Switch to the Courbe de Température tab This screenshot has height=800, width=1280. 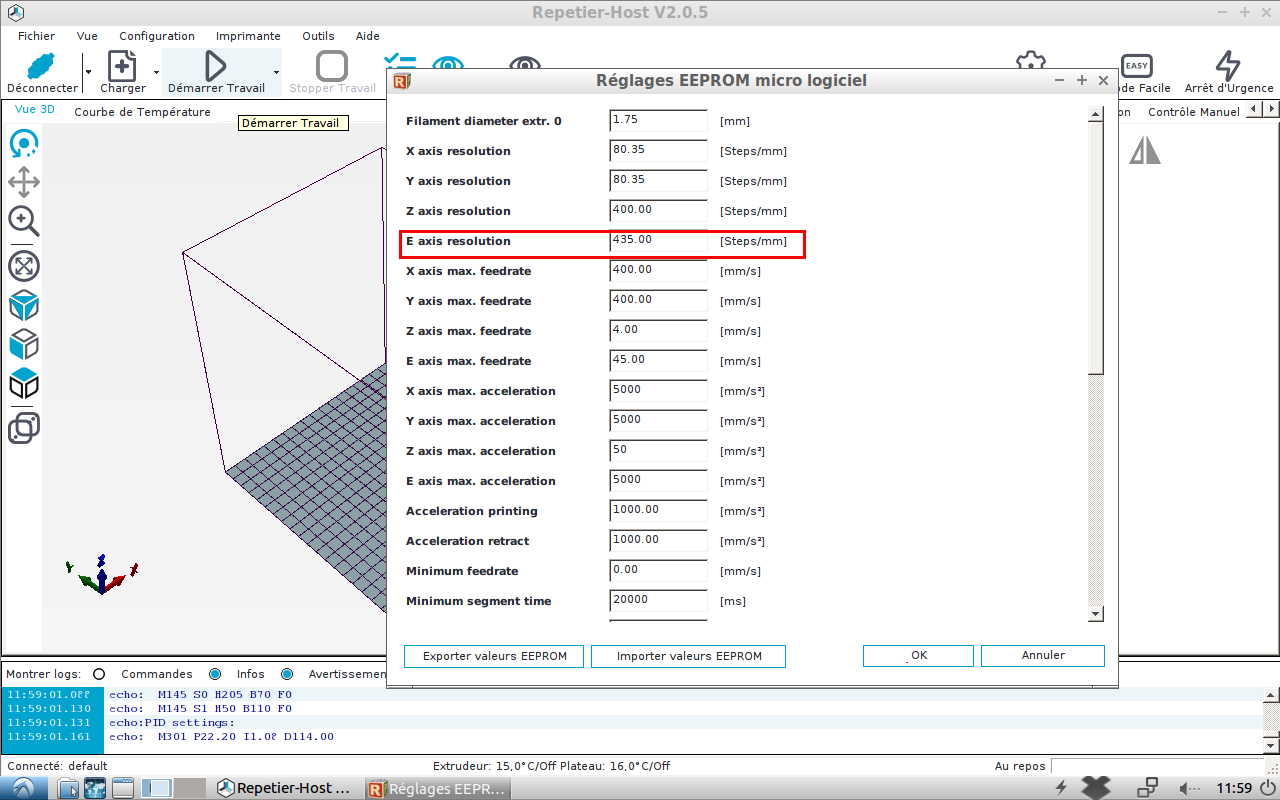tap(142, 112)
